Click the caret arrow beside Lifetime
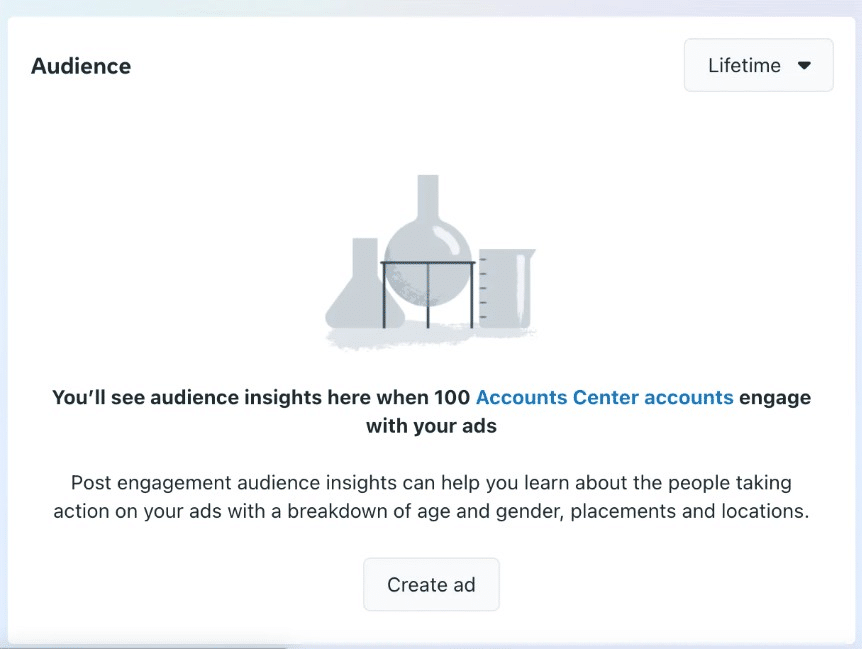 click(804, 65)
